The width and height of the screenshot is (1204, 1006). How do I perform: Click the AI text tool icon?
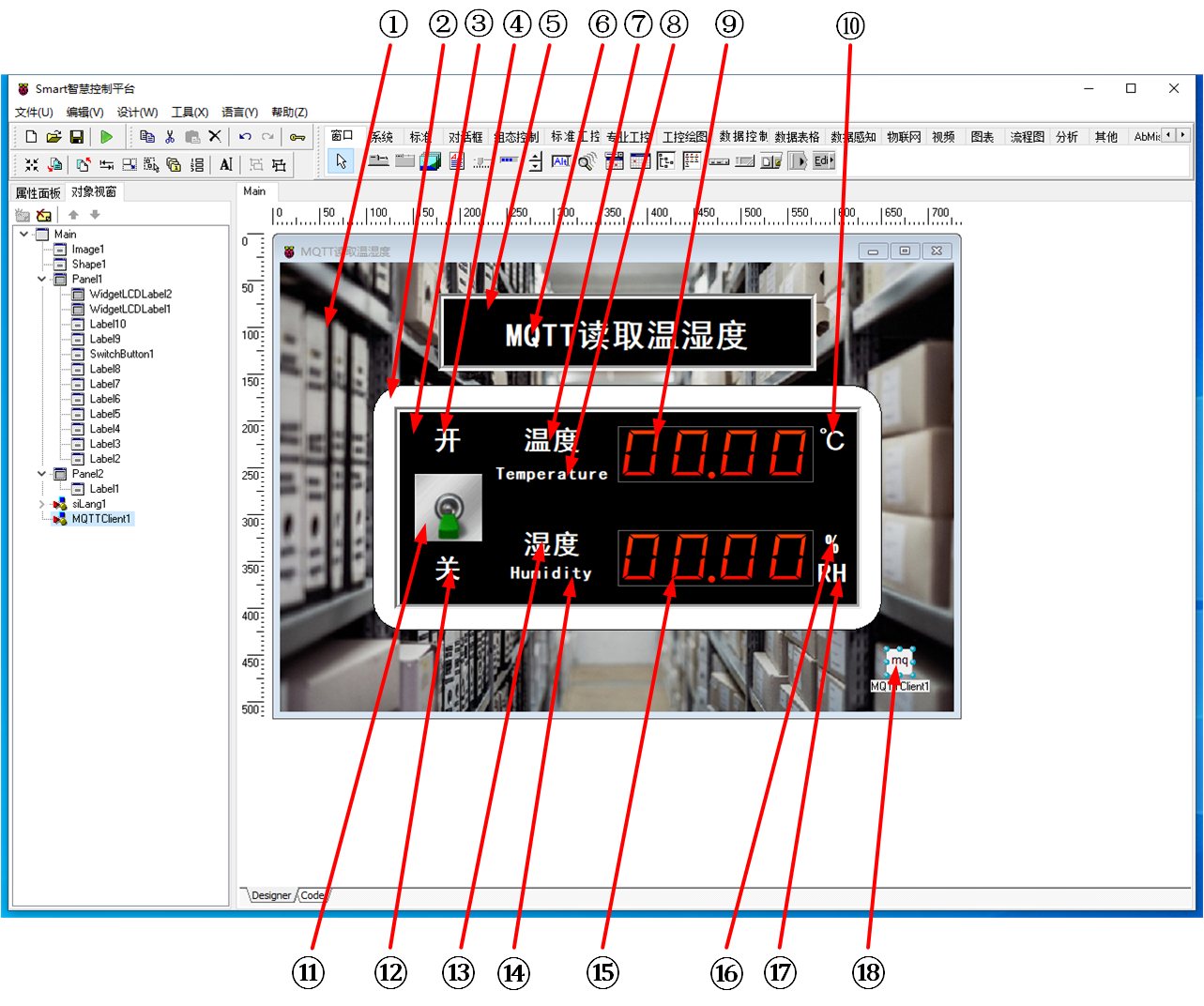pyautogui.click(x=226, y=164)
